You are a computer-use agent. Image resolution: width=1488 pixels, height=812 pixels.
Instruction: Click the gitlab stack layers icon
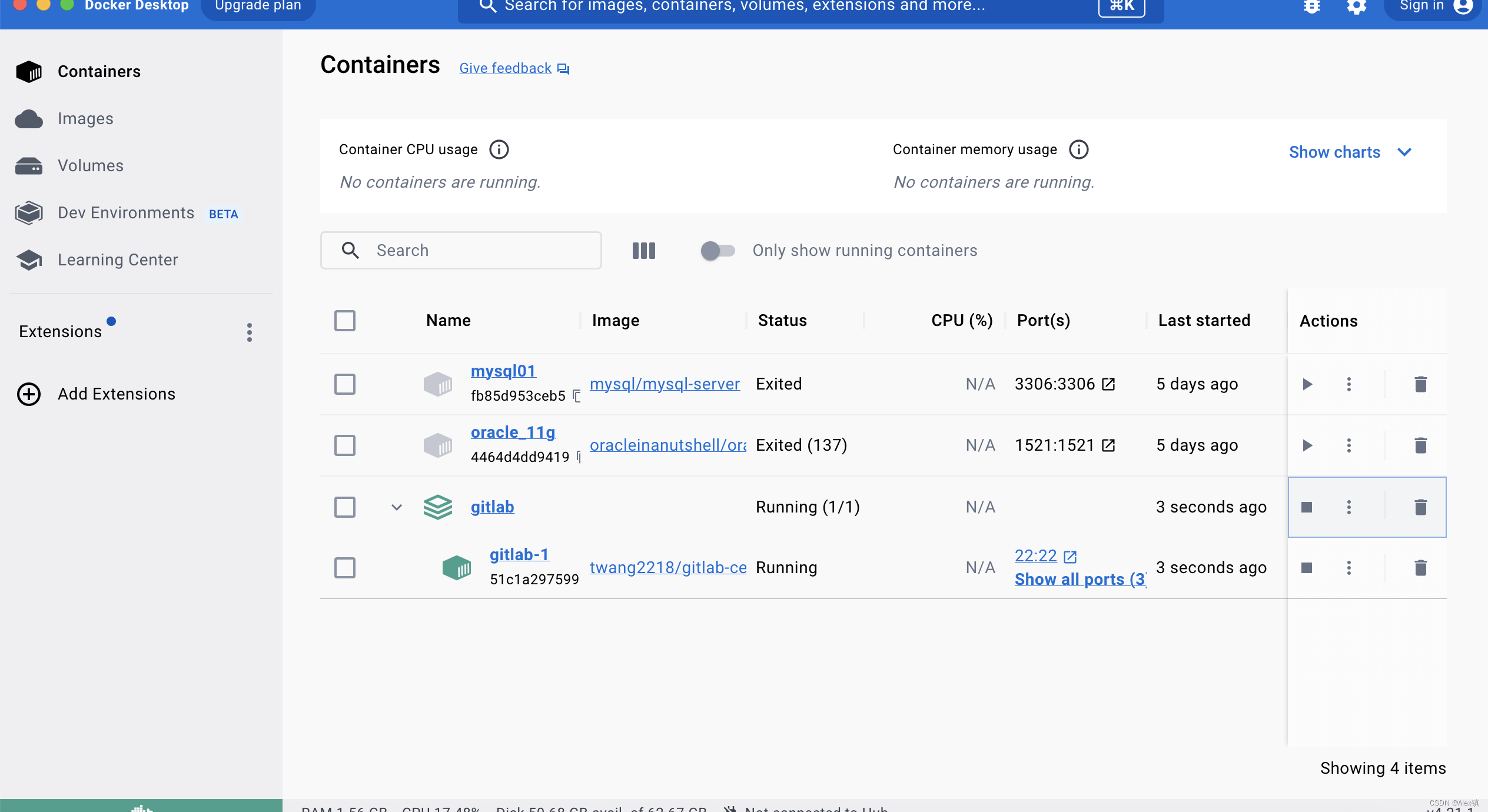[x=438, y=507]
